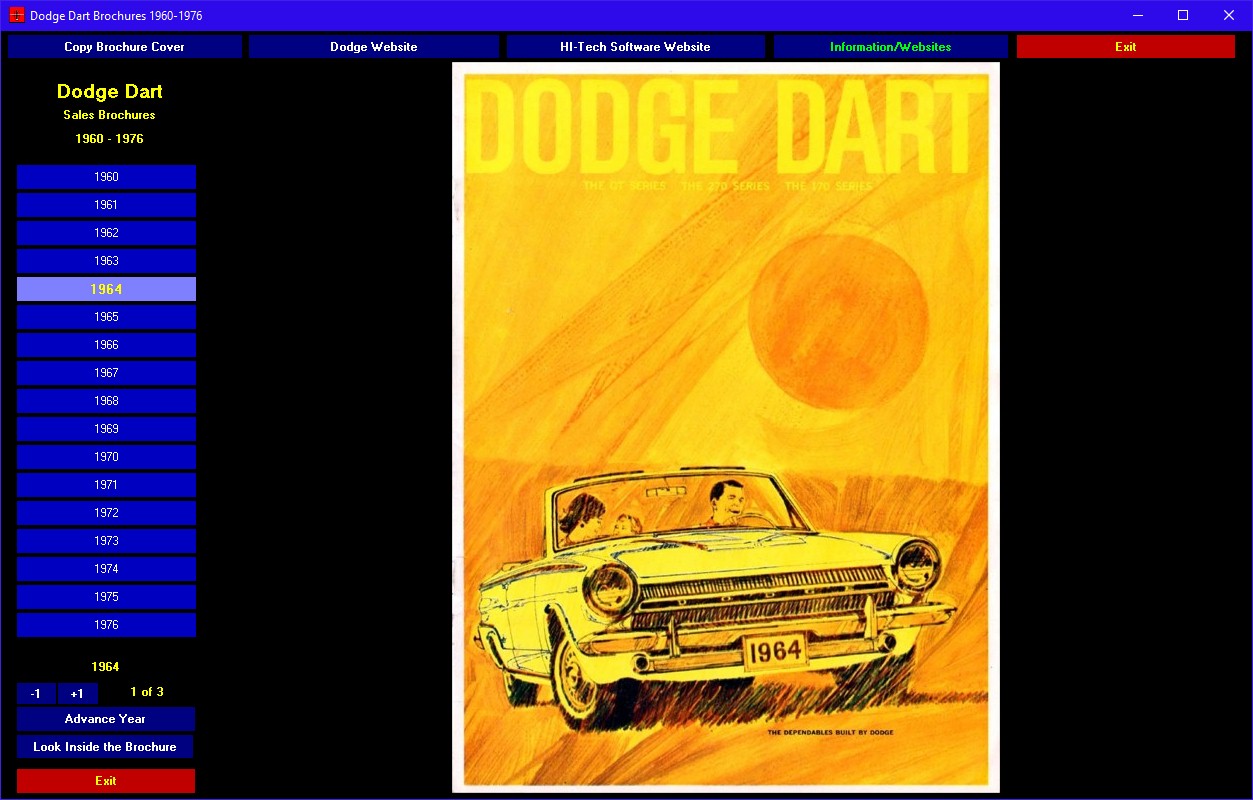
Task: Click the Advance Year button
Action: [x=105, y=719]
